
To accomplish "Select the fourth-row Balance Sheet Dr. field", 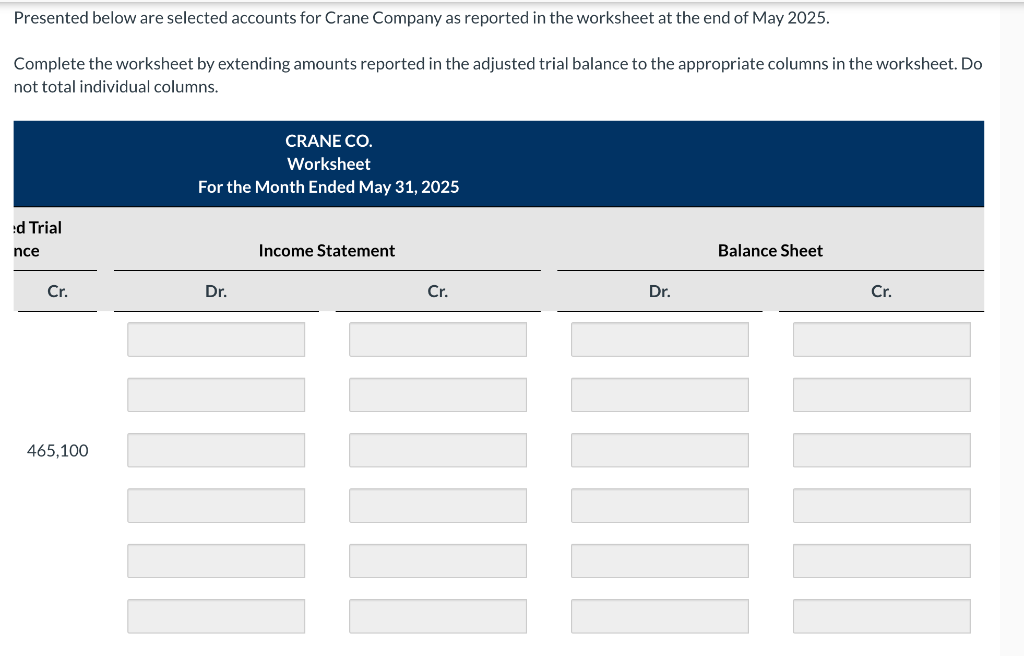I will [x=660, y=505].
